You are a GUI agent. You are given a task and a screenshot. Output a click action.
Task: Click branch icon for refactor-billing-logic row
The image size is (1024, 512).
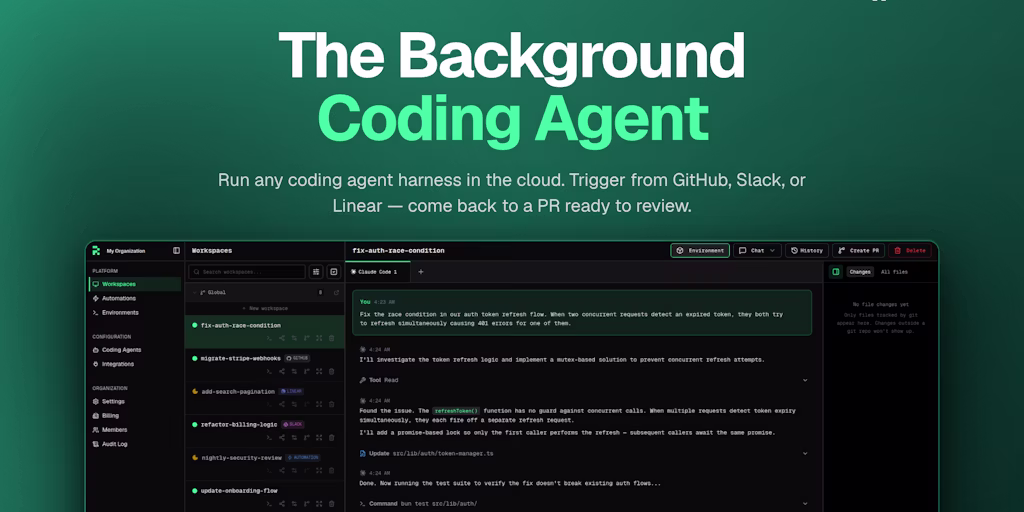(306, 438)
